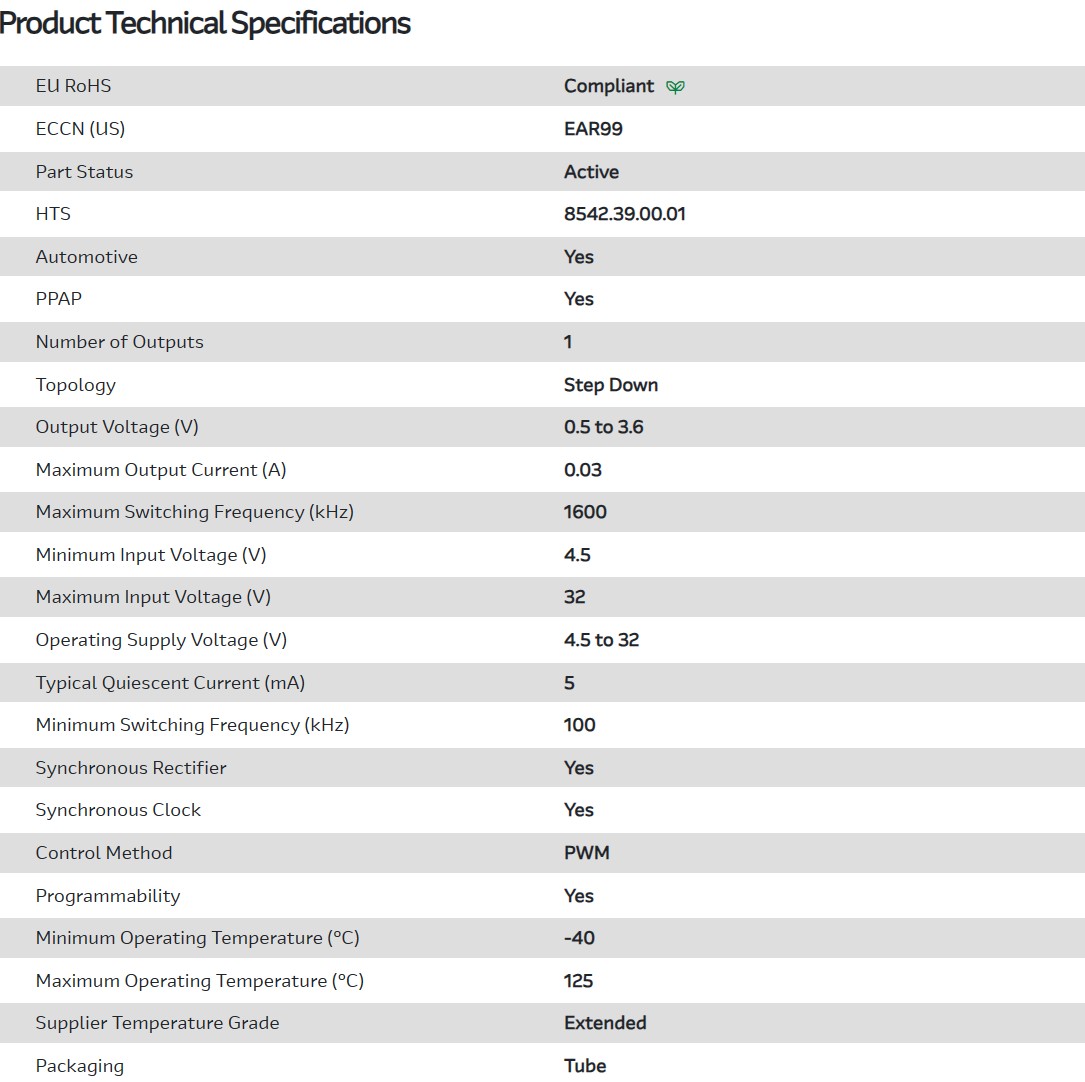The height and width of the screenshot is (1082, 1085).
Task: Click the Automotive row label
Action: click(x=86, y=257)
